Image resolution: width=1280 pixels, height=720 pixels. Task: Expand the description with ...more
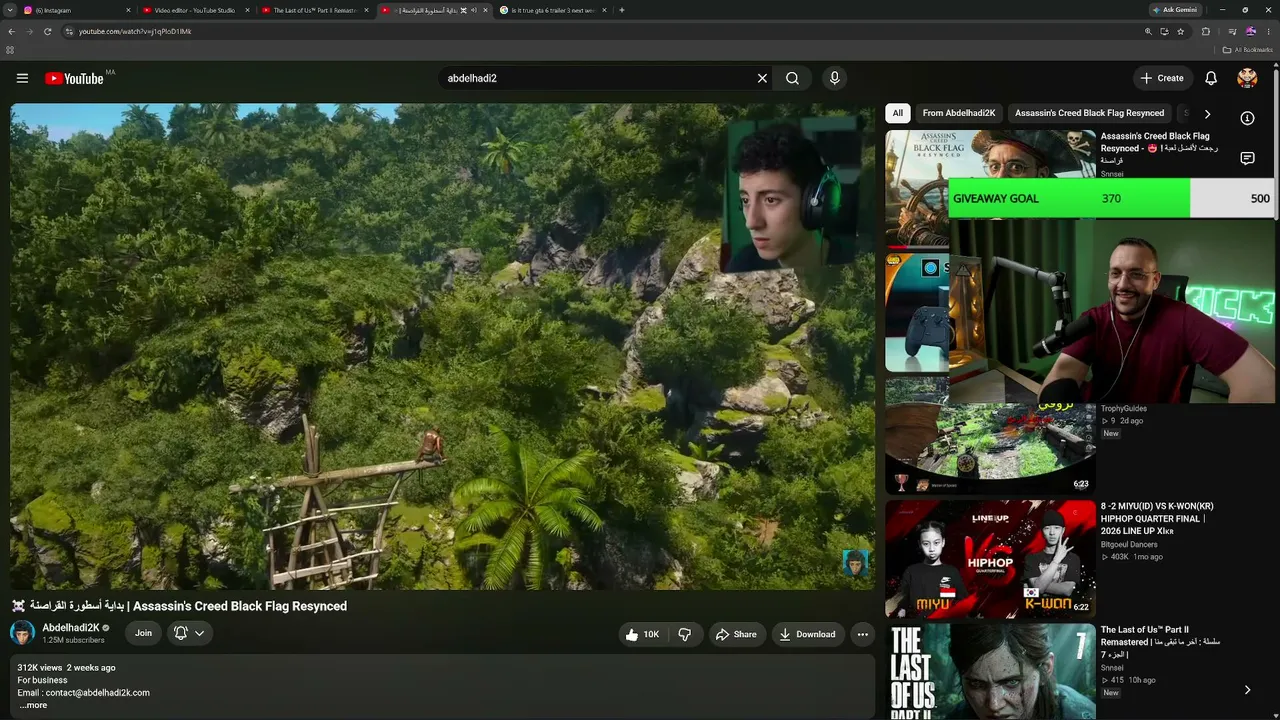33,705
